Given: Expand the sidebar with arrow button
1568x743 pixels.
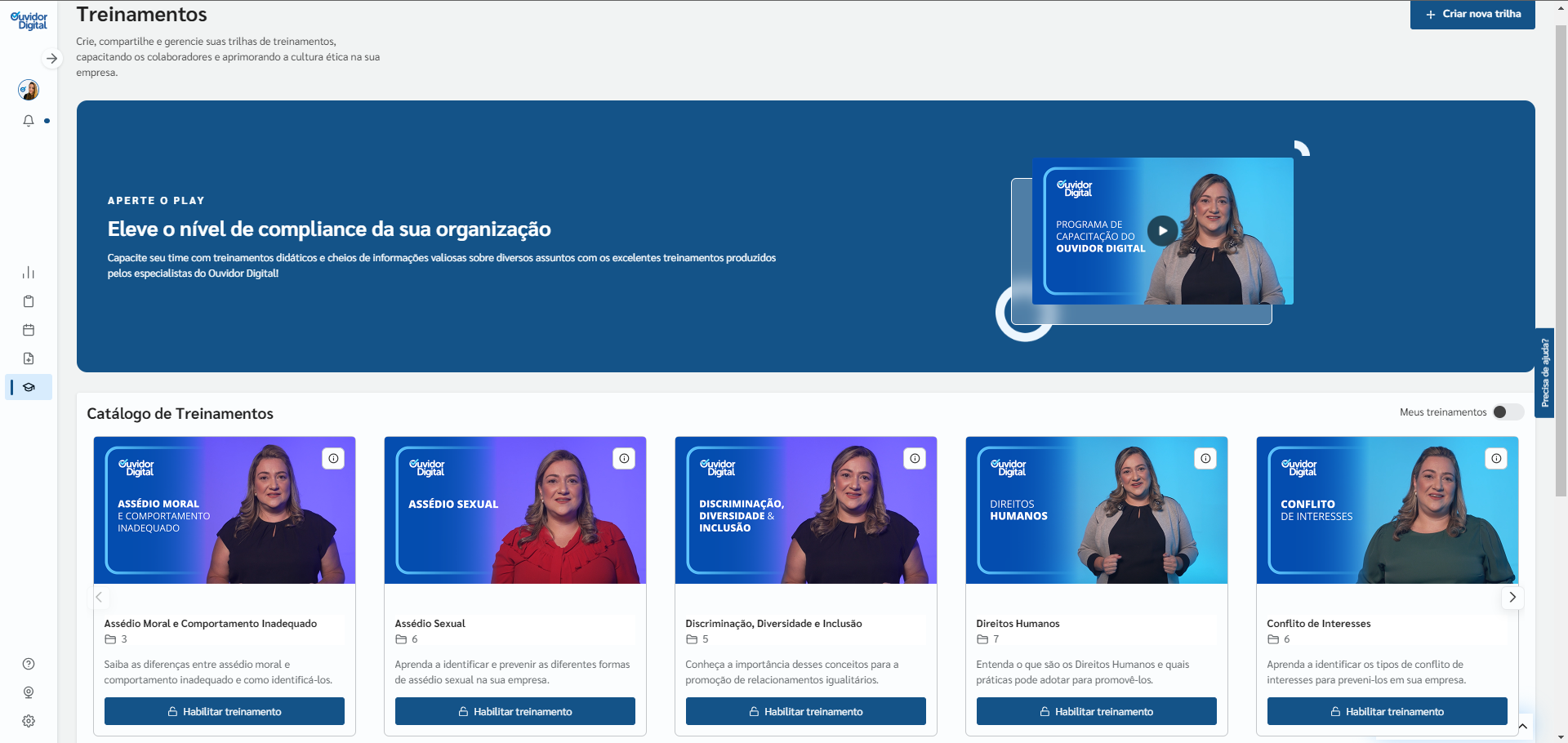Looking at the screenshot, I should 51,59.
